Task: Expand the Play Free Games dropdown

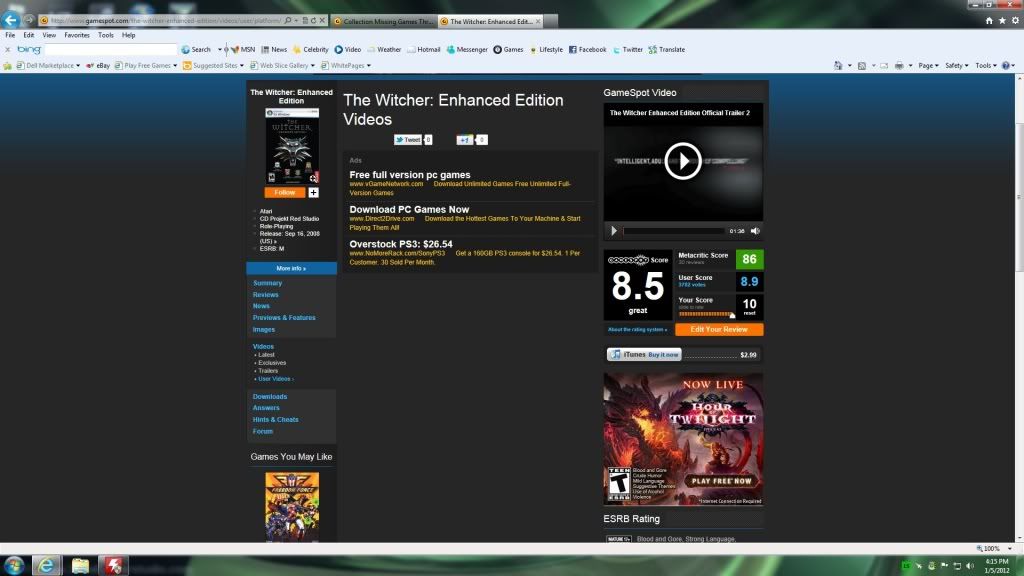Action: pos(175,65)
